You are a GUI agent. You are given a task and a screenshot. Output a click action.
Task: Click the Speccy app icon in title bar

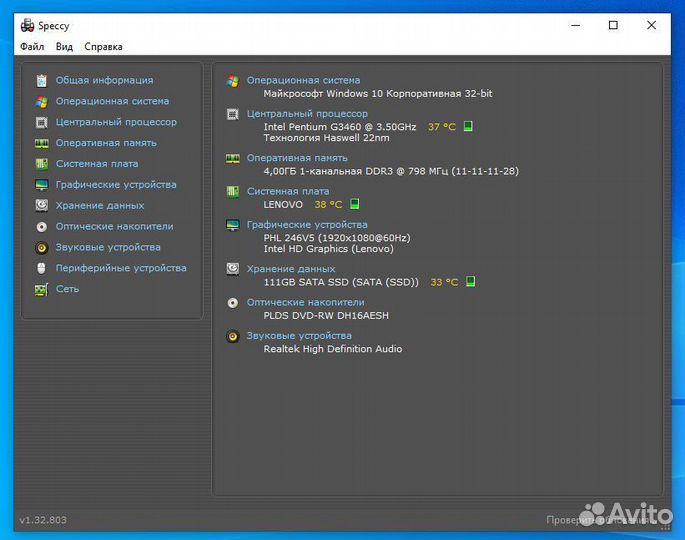[x=27, y=25]
